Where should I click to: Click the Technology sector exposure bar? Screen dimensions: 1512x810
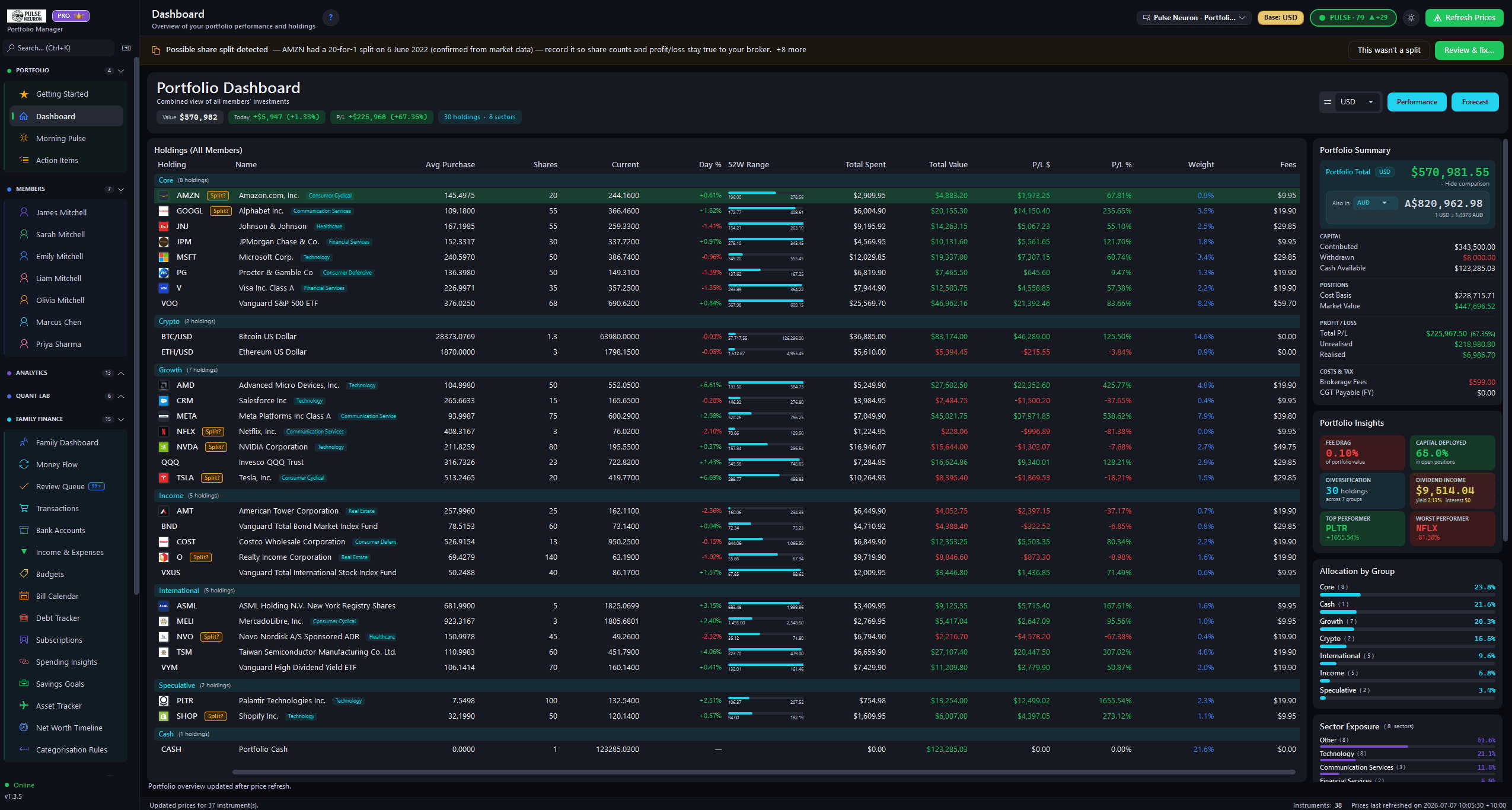pyautogui.click(x=1407, y=761)
